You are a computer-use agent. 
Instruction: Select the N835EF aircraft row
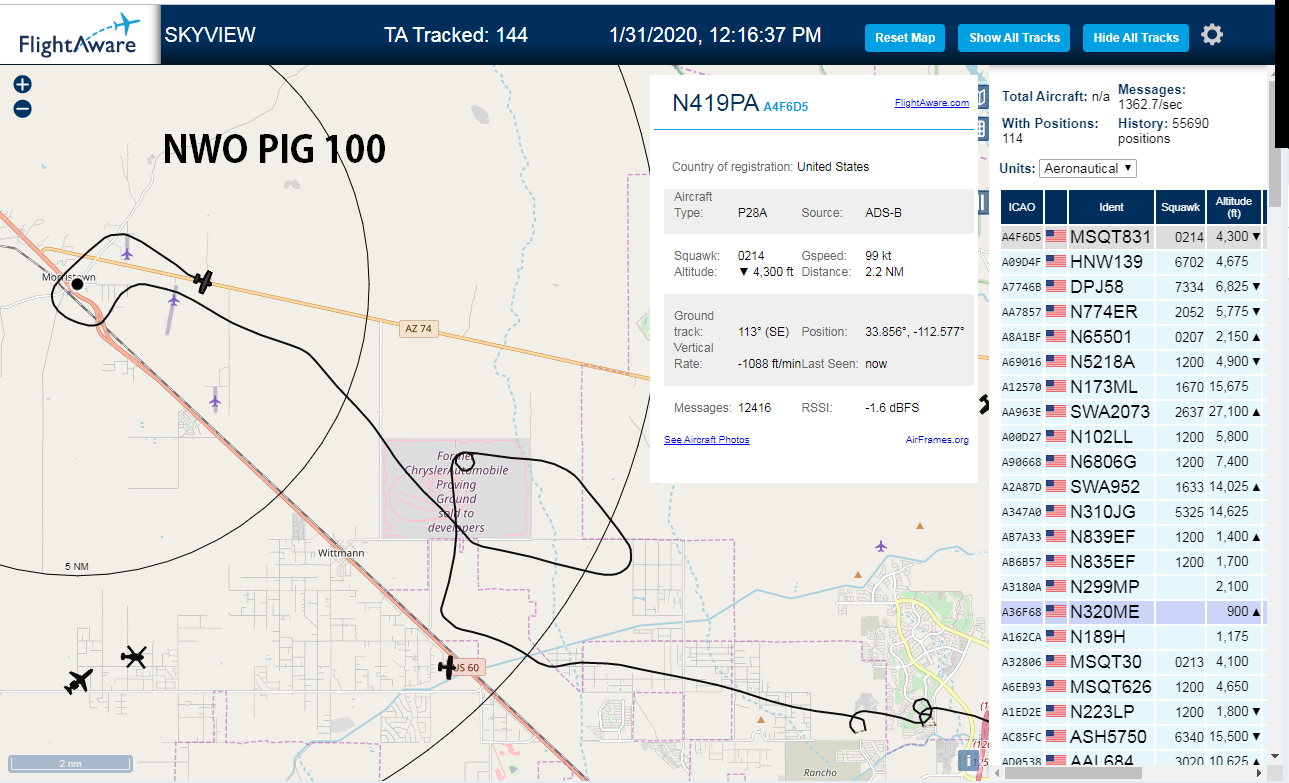(x=1134, y=562)
